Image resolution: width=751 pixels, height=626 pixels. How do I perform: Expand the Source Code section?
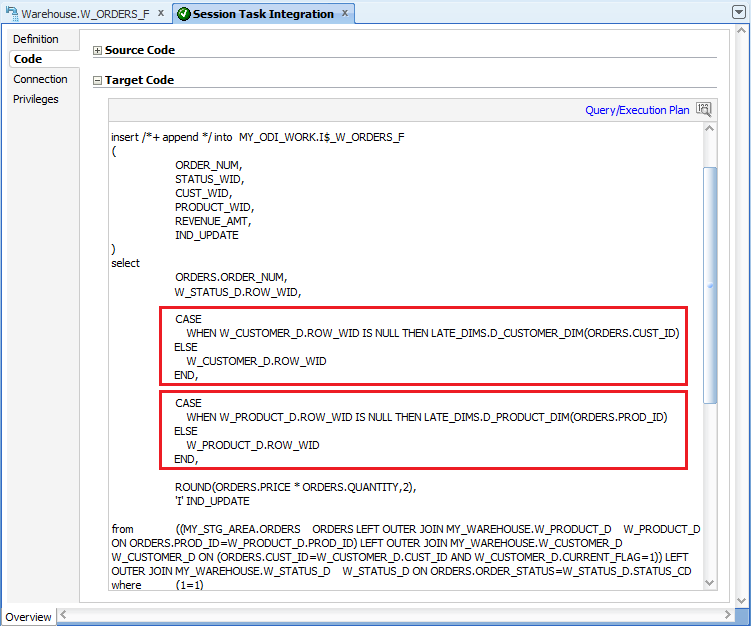(97, 50)
